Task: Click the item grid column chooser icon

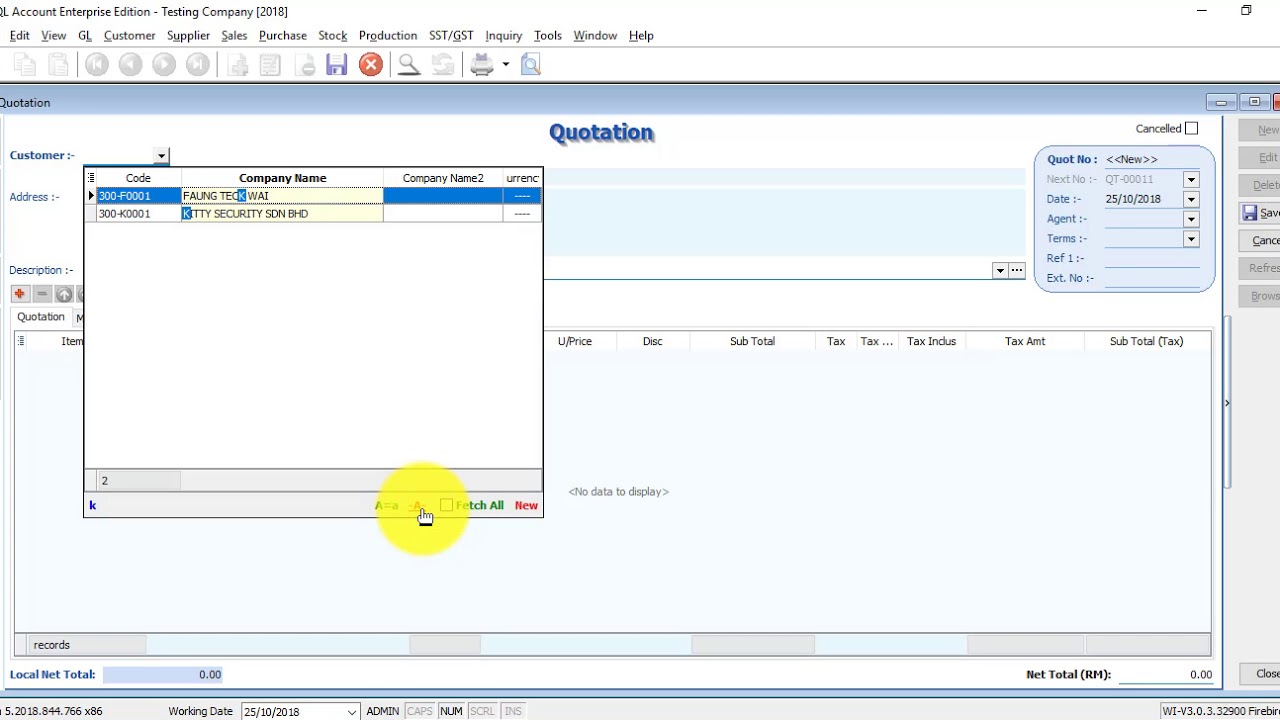Action: 21,341
